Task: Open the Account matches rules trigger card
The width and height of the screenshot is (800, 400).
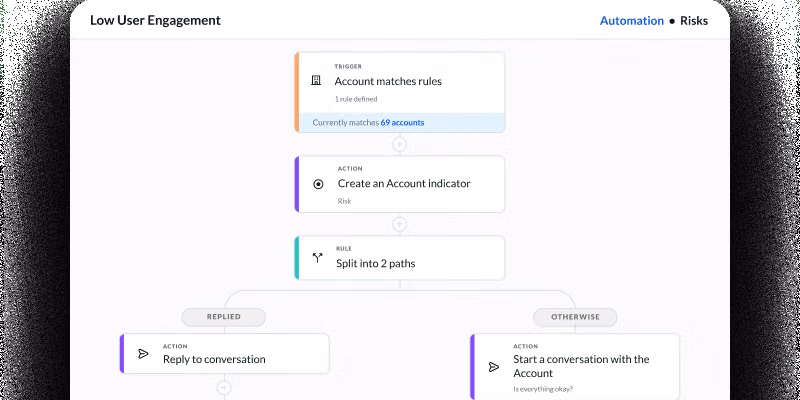Action: pos(388,81)
